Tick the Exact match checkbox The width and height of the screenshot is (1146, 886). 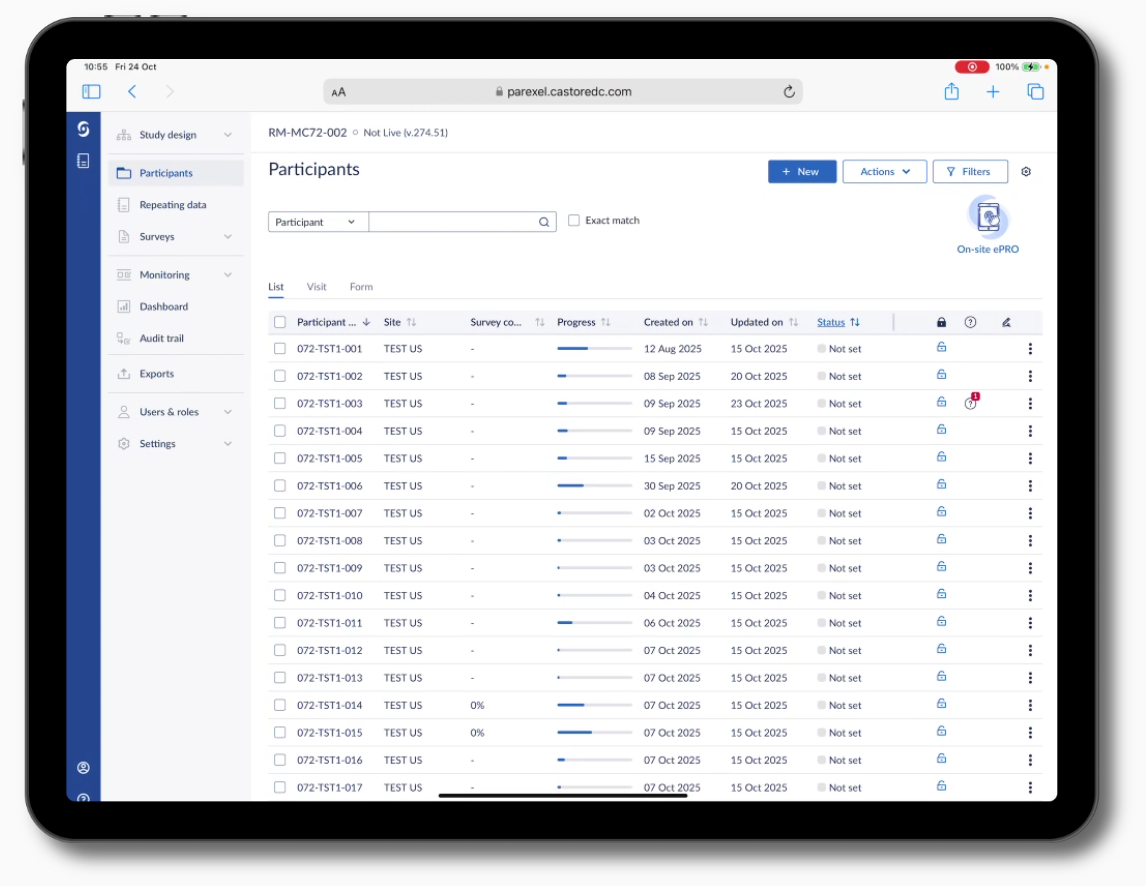(x=574, y=221)
